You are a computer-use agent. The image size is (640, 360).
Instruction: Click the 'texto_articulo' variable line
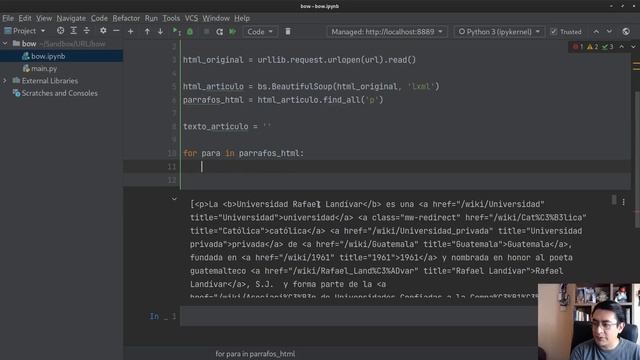pos(227,127)
